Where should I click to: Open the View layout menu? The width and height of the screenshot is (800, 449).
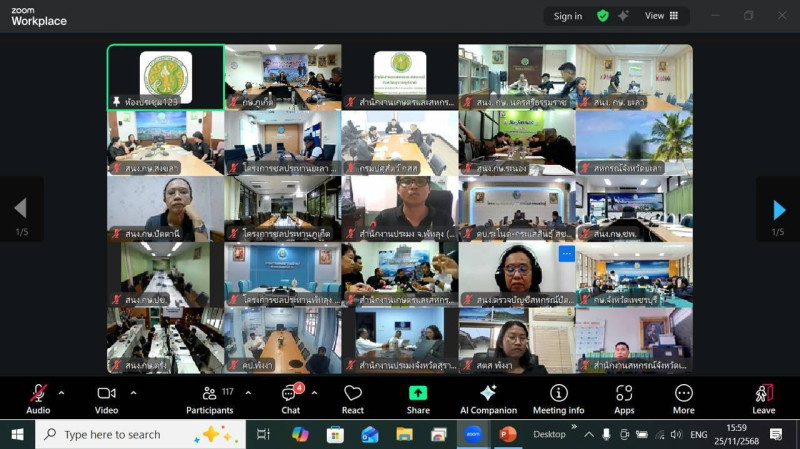[x=661, y=16]
